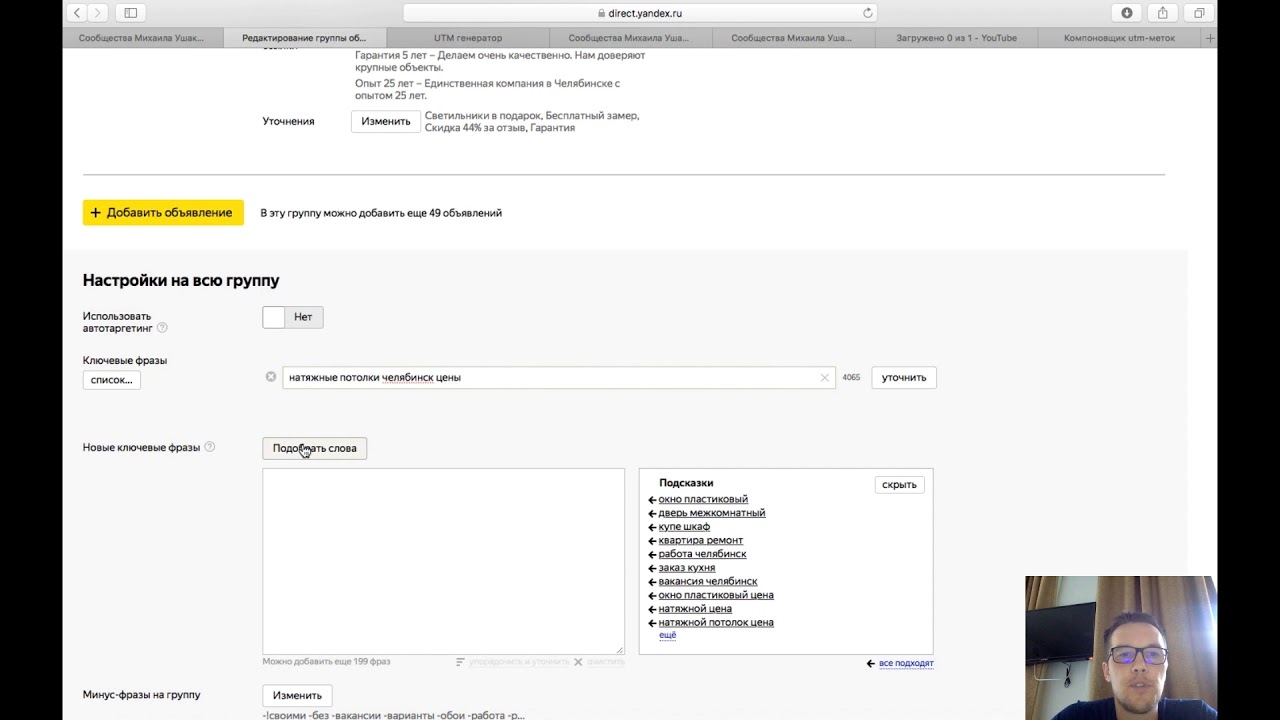Click the Добавить объявление yellow button

point(163,212)
